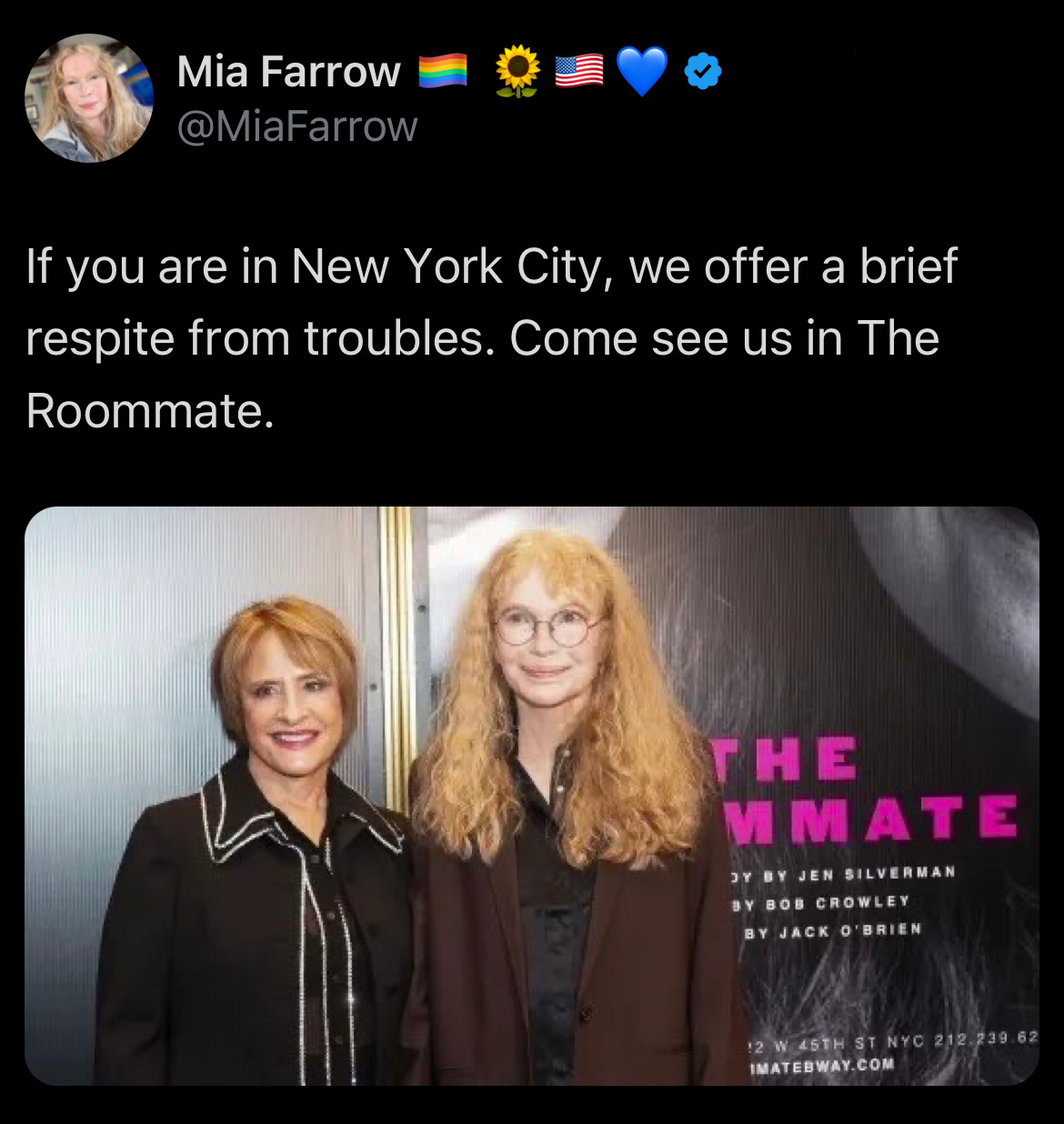The image size is (1064, 1124).
Task: Click the blue verified checkmark badge
Action: tap(702, 71)
